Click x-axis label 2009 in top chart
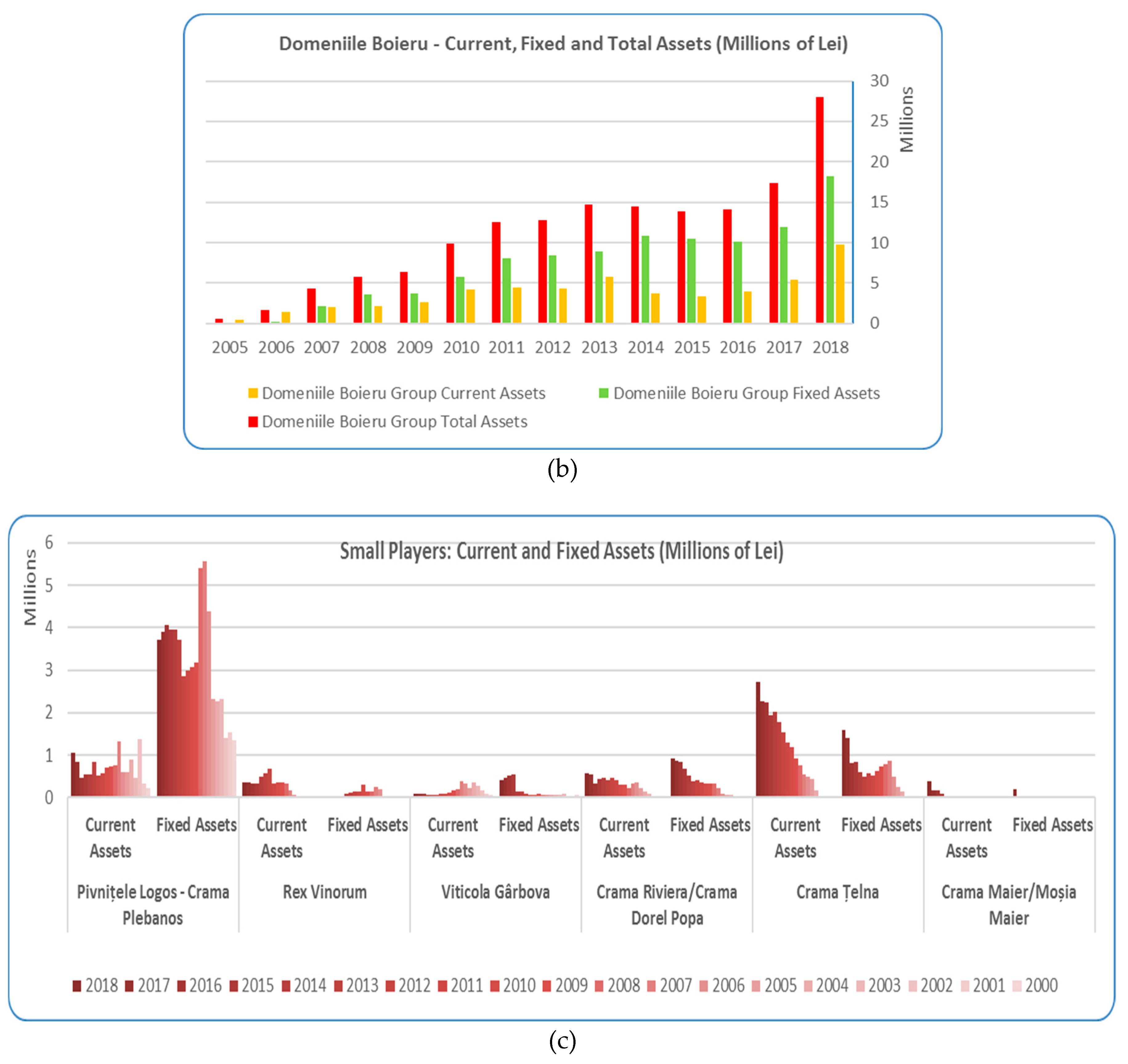This screenshot has height=1064, width=1128. point(415,347)
